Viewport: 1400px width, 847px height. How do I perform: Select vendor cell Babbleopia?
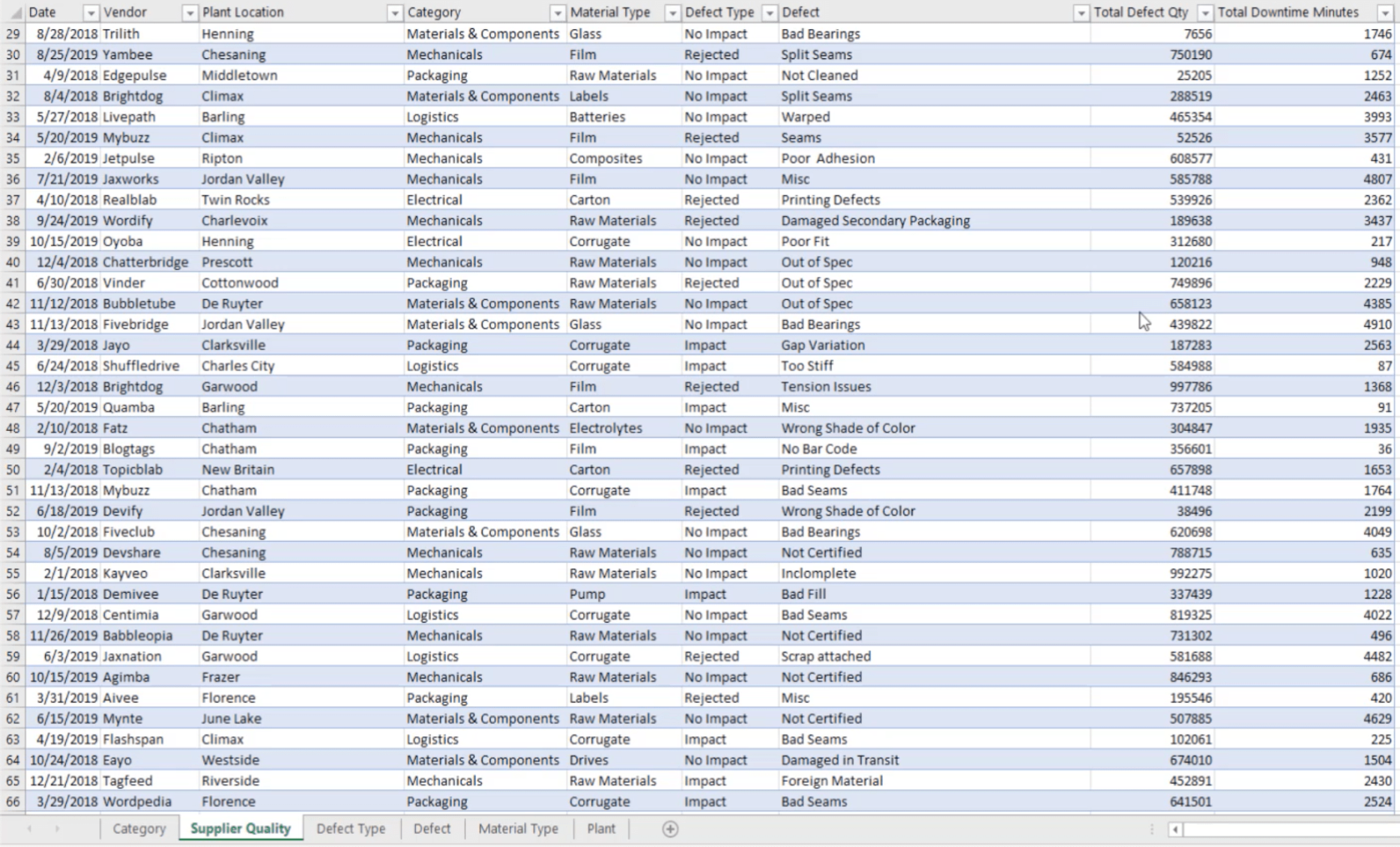149,635
